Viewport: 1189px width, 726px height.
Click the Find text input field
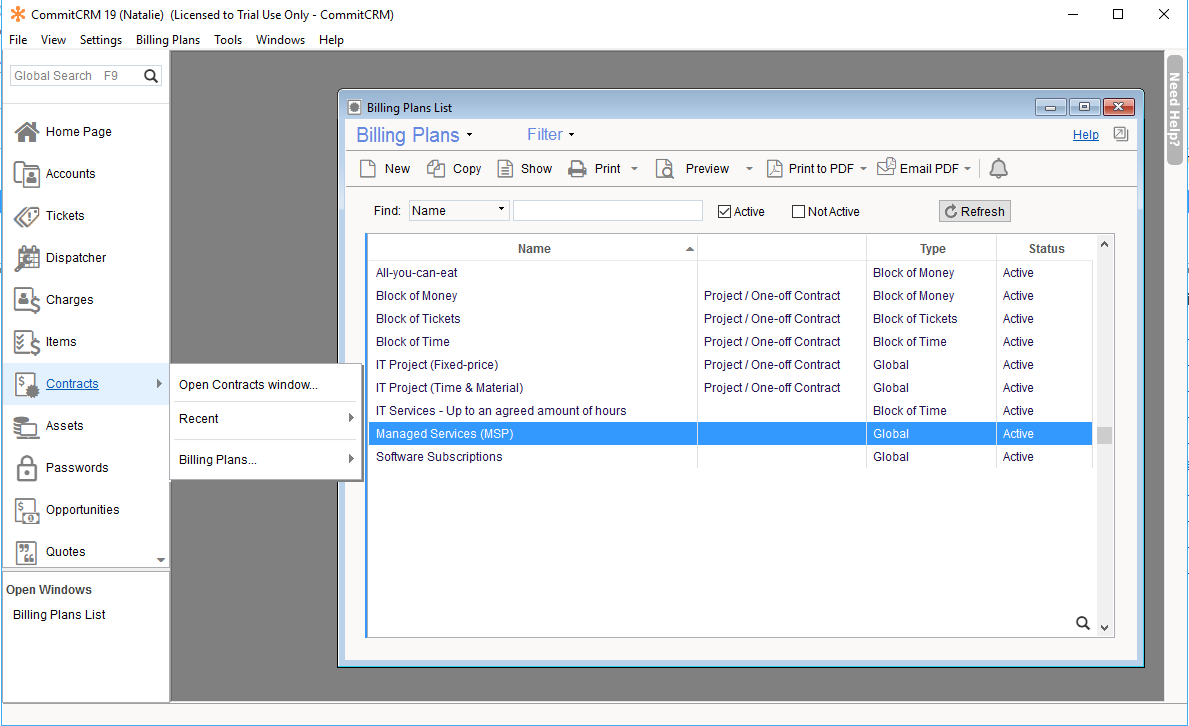607,211
